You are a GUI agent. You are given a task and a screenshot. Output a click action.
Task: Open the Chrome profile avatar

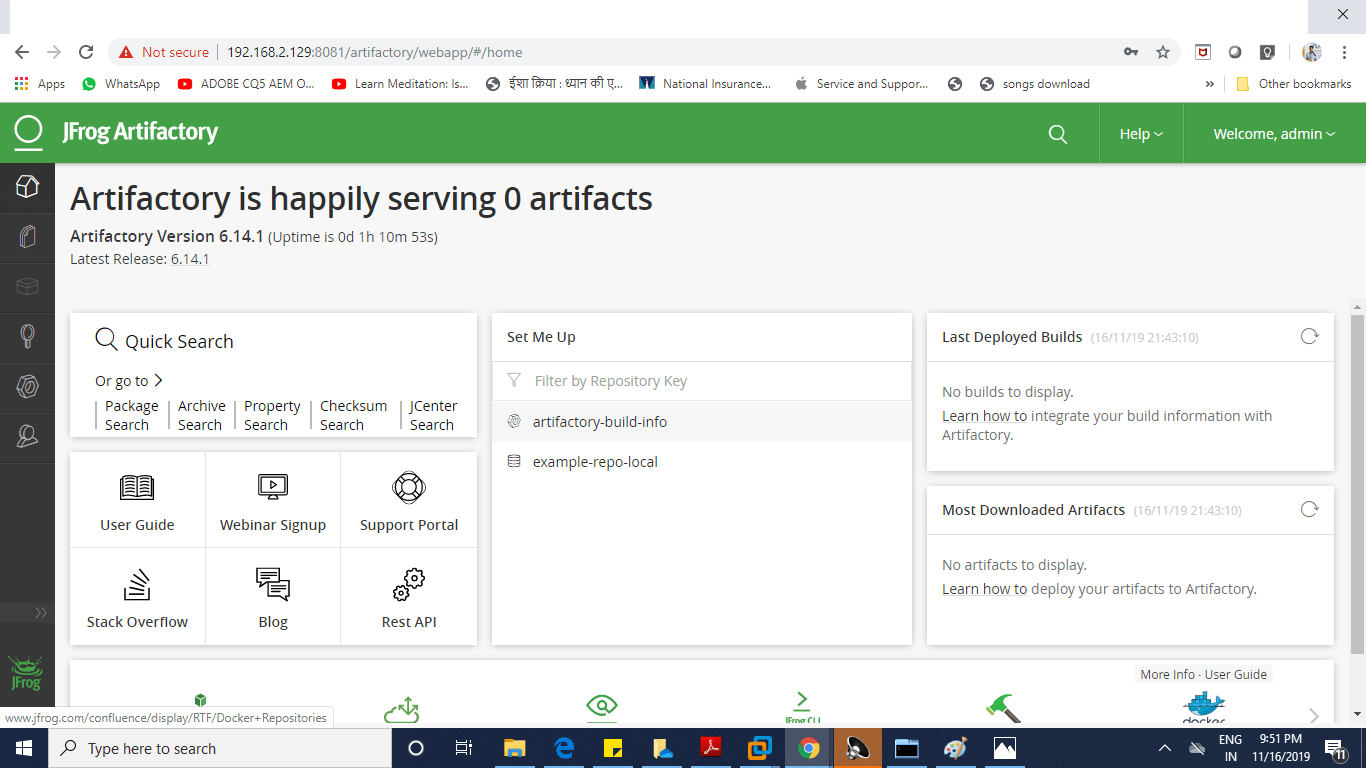(1312, 52)
